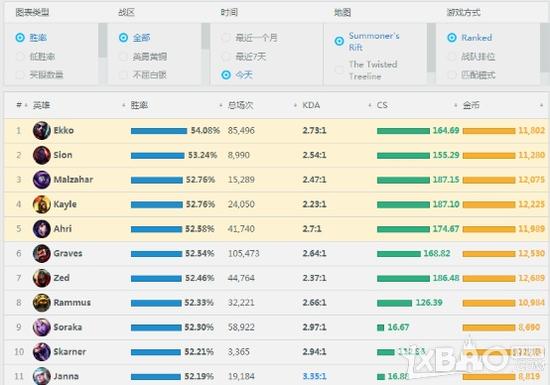The height and width of the screenshot is (385, 550).
Task: Click Graves' champion portrait
Action: point(42,253)
